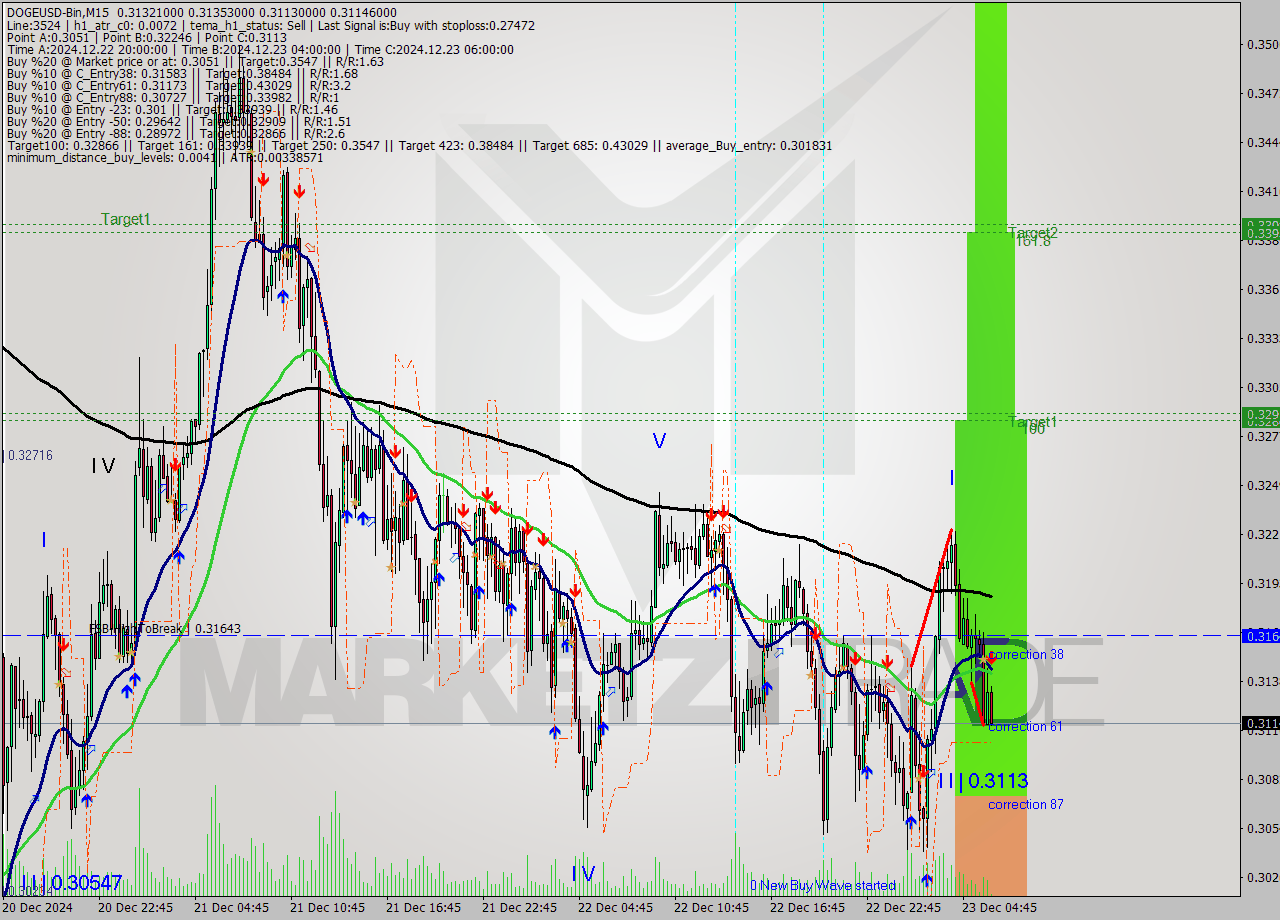Click the '161.8' Fibonacci level label
The height and width of the screenshot is (920, 1280).
click(x=1033, y=241)
